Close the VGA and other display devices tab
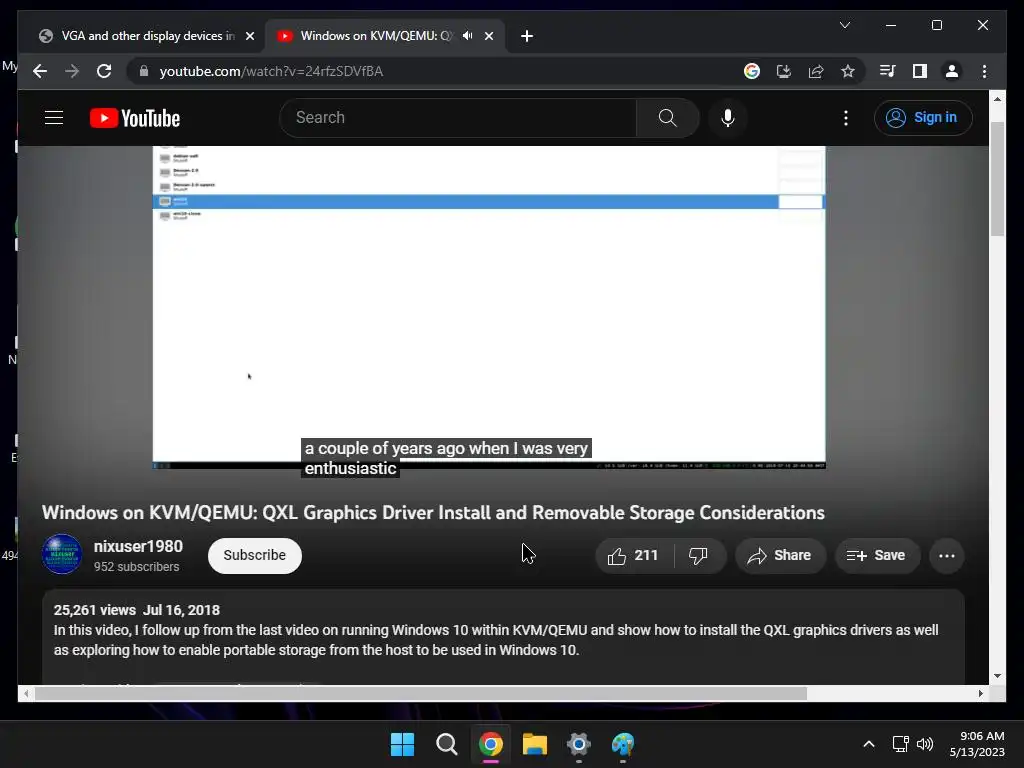This screenshot has width=1024, height=768. [x=249, y=36]
